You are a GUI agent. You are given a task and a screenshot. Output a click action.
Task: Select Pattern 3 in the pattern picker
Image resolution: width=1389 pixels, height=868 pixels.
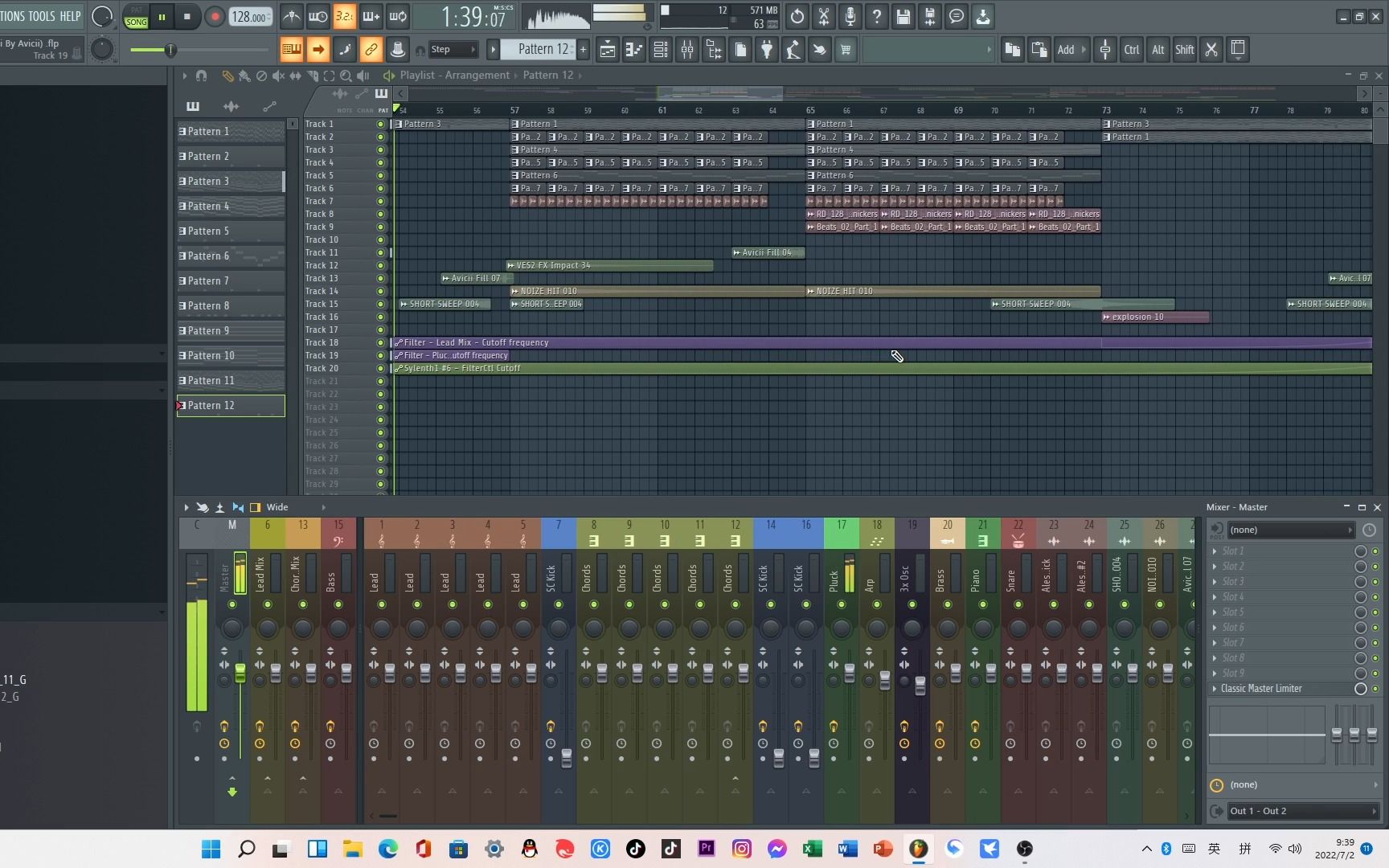(x=231, y=181)
